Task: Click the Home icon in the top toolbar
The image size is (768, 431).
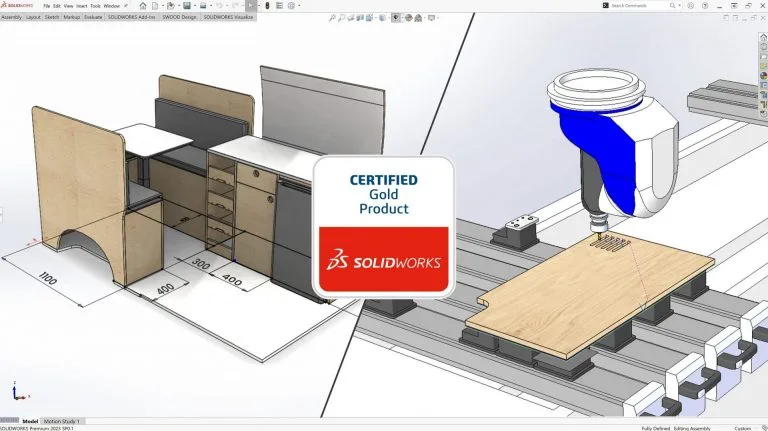Action: (143, 6)
